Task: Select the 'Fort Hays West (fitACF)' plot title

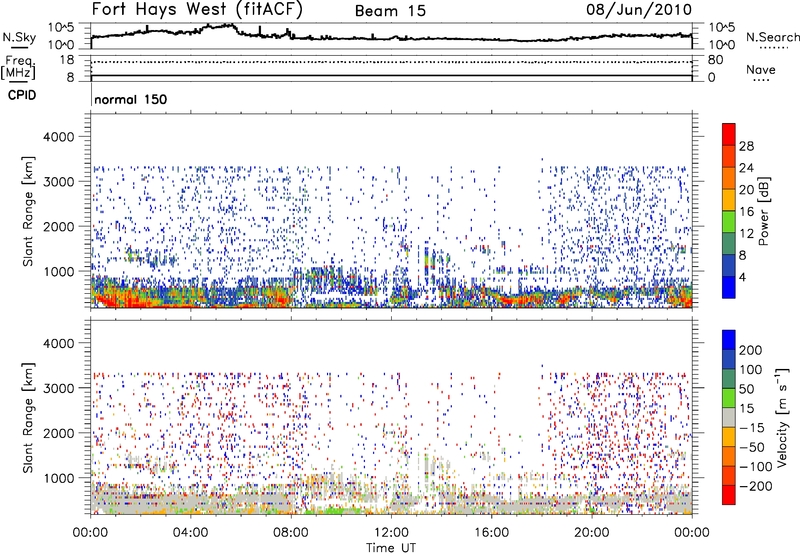Action: pos(197,9)
